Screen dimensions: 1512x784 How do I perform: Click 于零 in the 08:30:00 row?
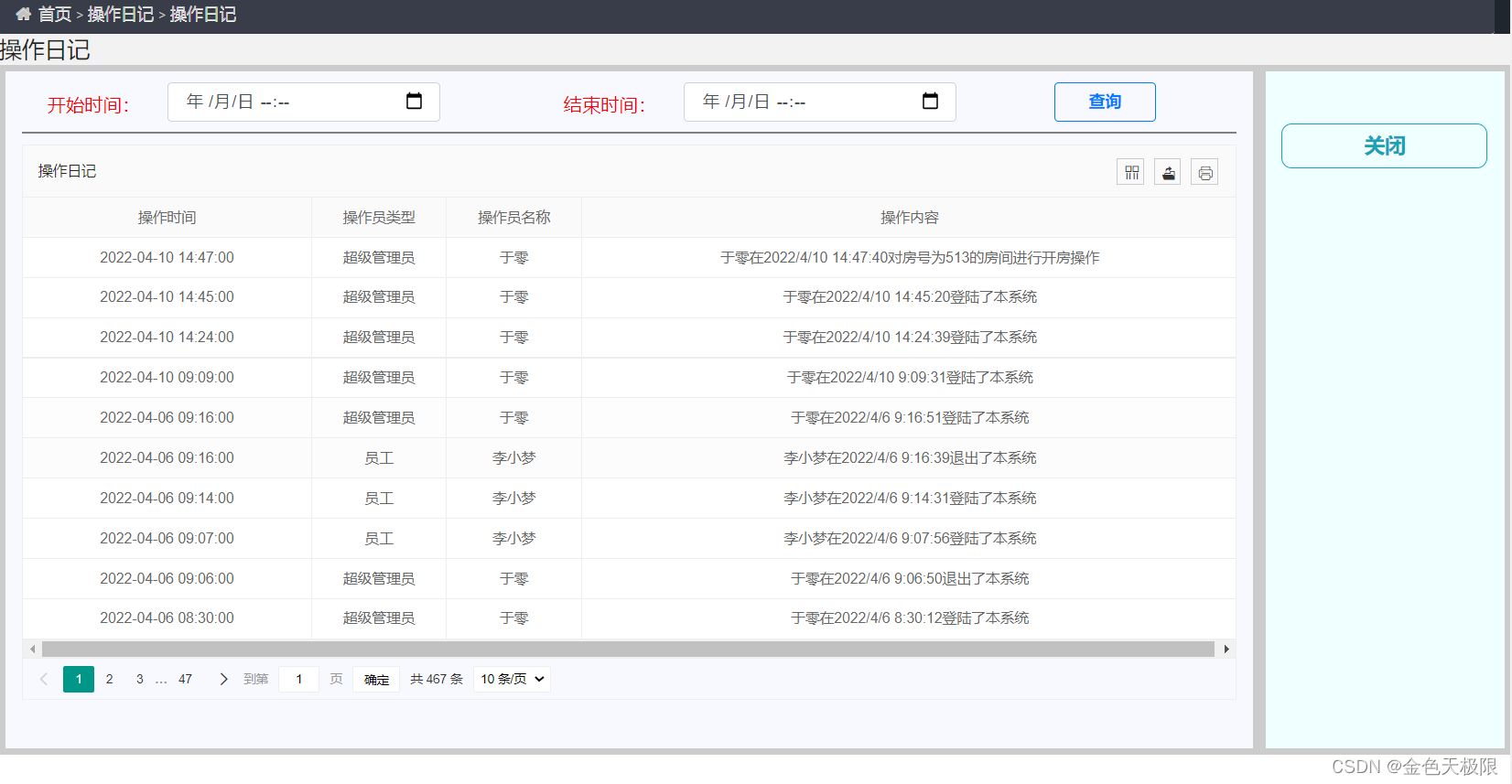point(514,618)
